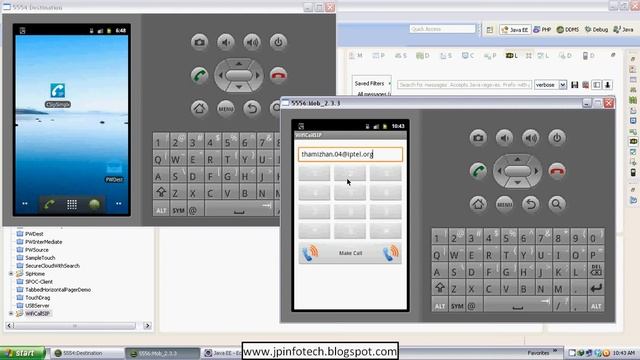Click the LogCat save log icon

click(x=575, y=85)
